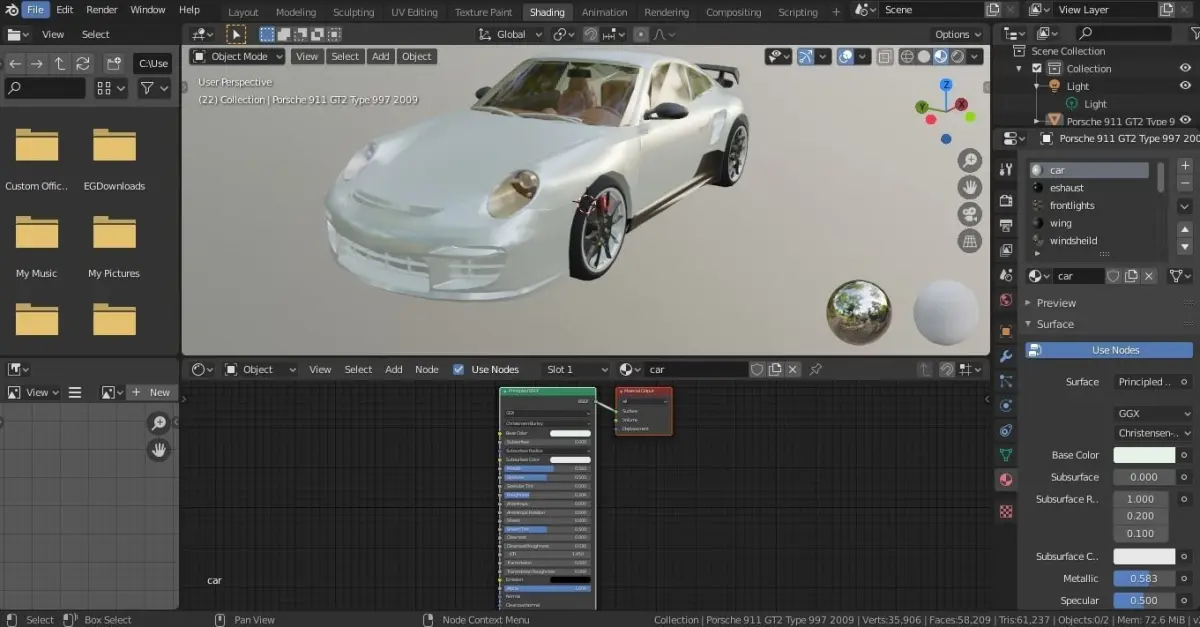Switch perspective/orthographic grid gizmo in viewport
The width and height of the screenshot is (1200, 627).
pos(969,241)
